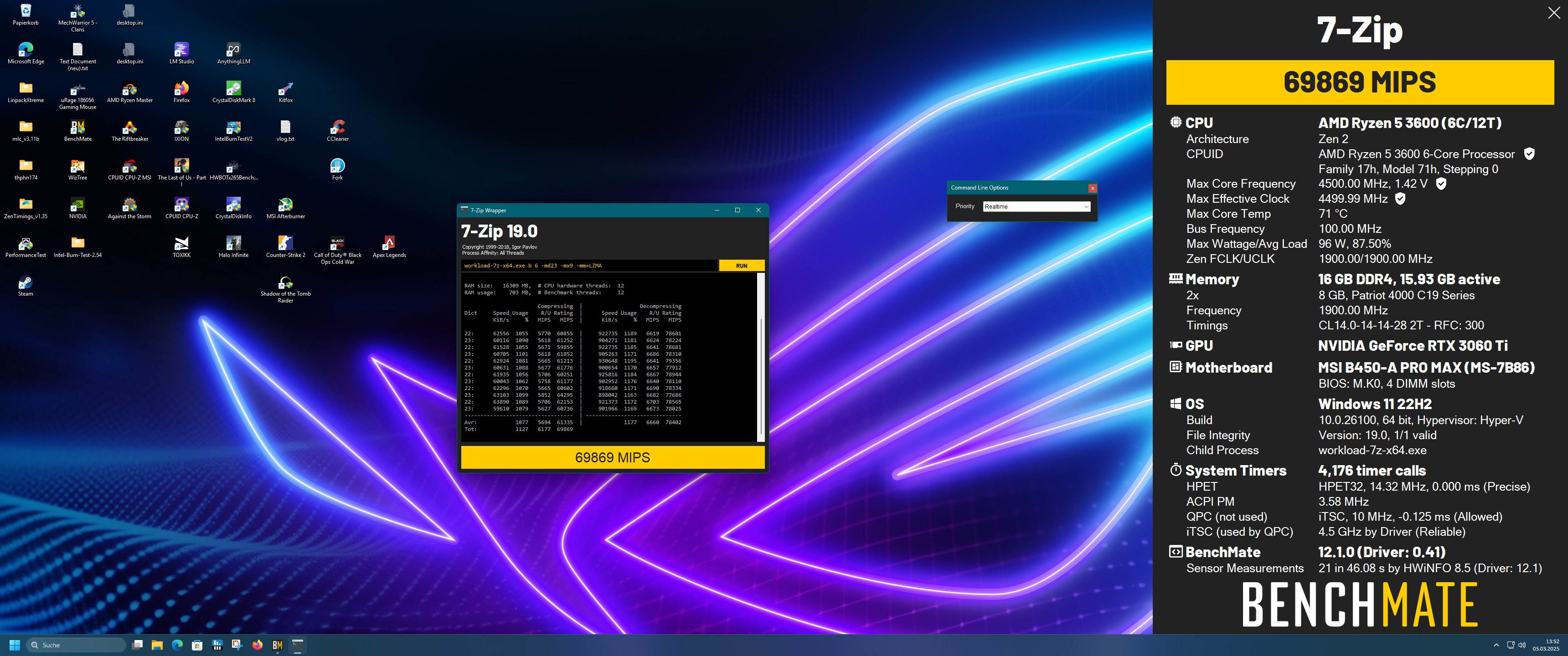Screen dimensions: 1568x656
Task: Open LM Studio desktop icon
Action: point(181,53)
